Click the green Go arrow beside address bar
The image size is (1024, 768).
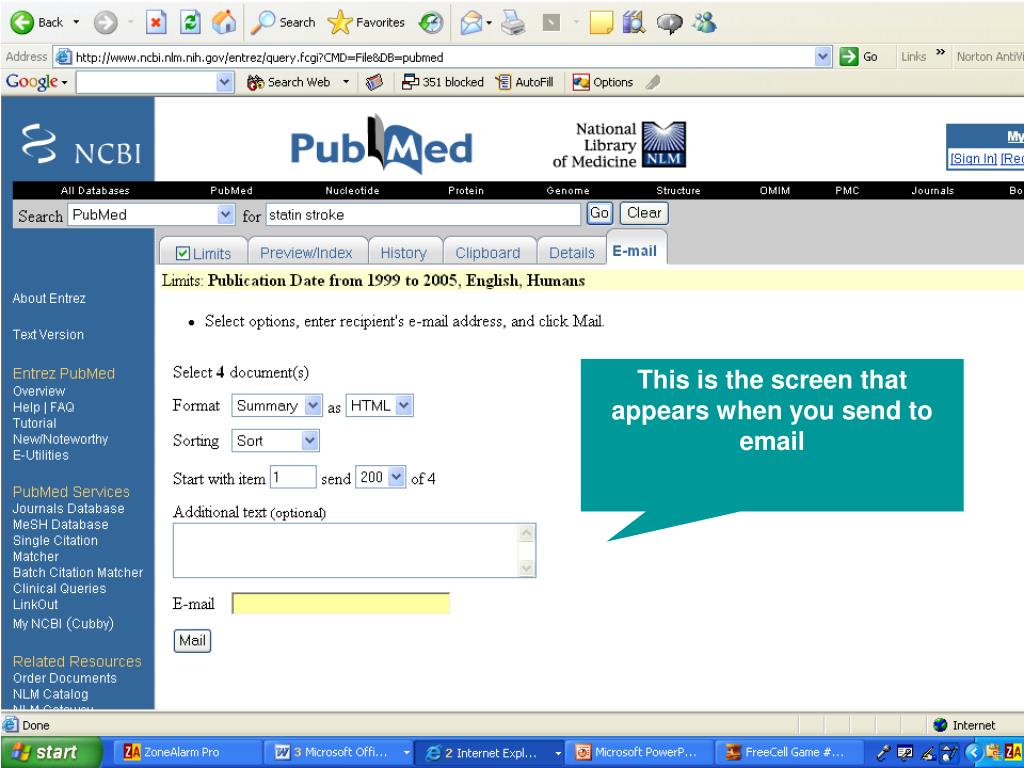849,57
